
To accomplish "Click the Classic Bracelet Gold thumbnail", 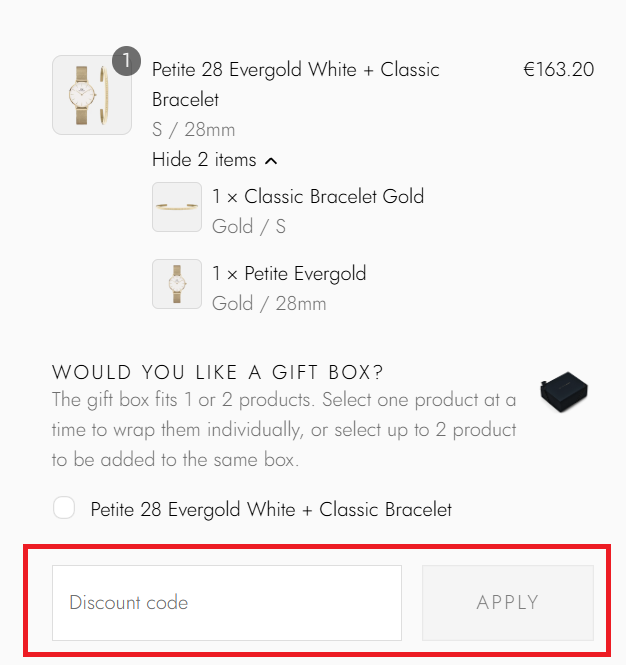I will coord(177,207).
